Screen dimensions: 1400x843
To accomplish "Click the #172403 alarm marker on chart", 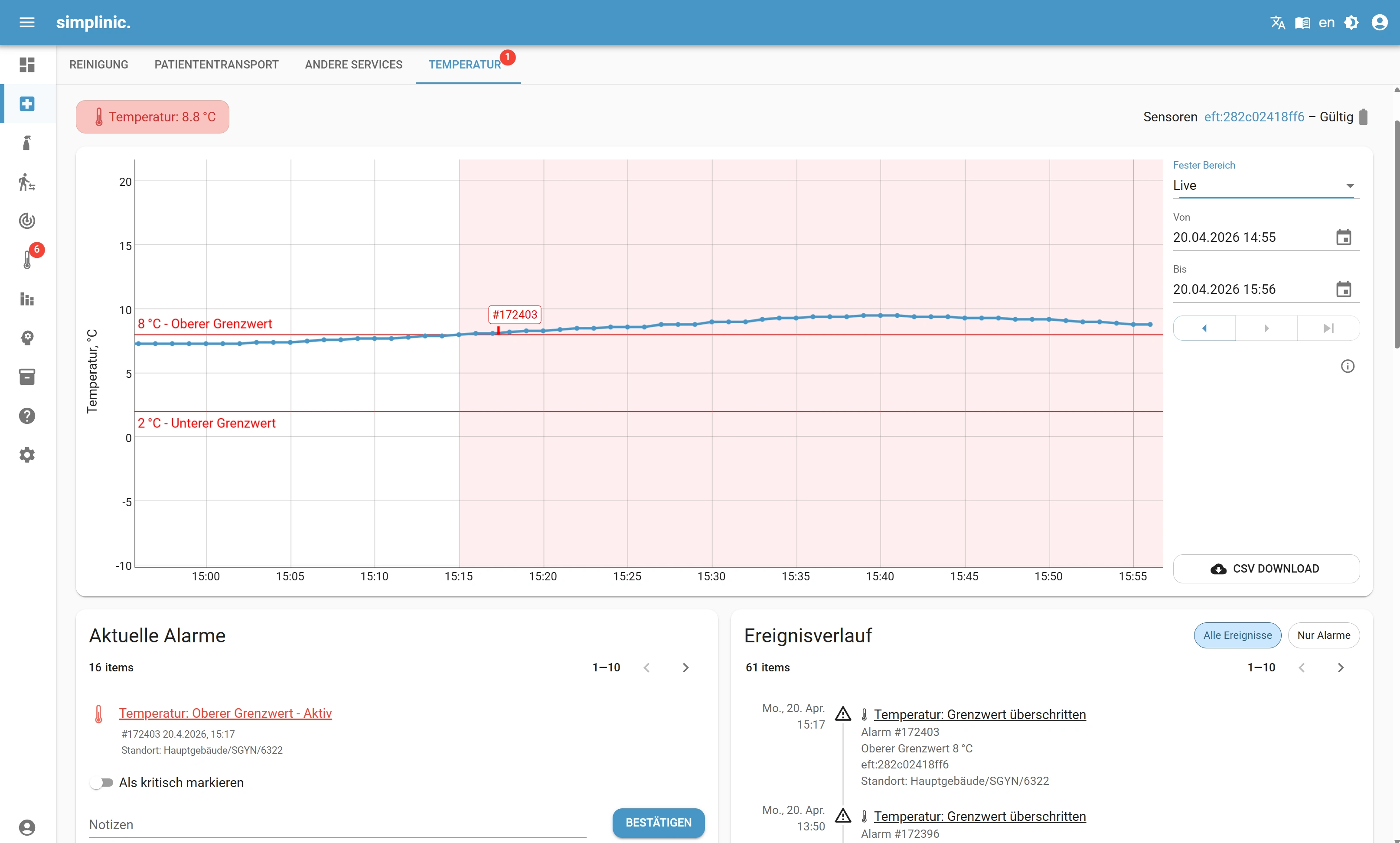I will 514,315.
